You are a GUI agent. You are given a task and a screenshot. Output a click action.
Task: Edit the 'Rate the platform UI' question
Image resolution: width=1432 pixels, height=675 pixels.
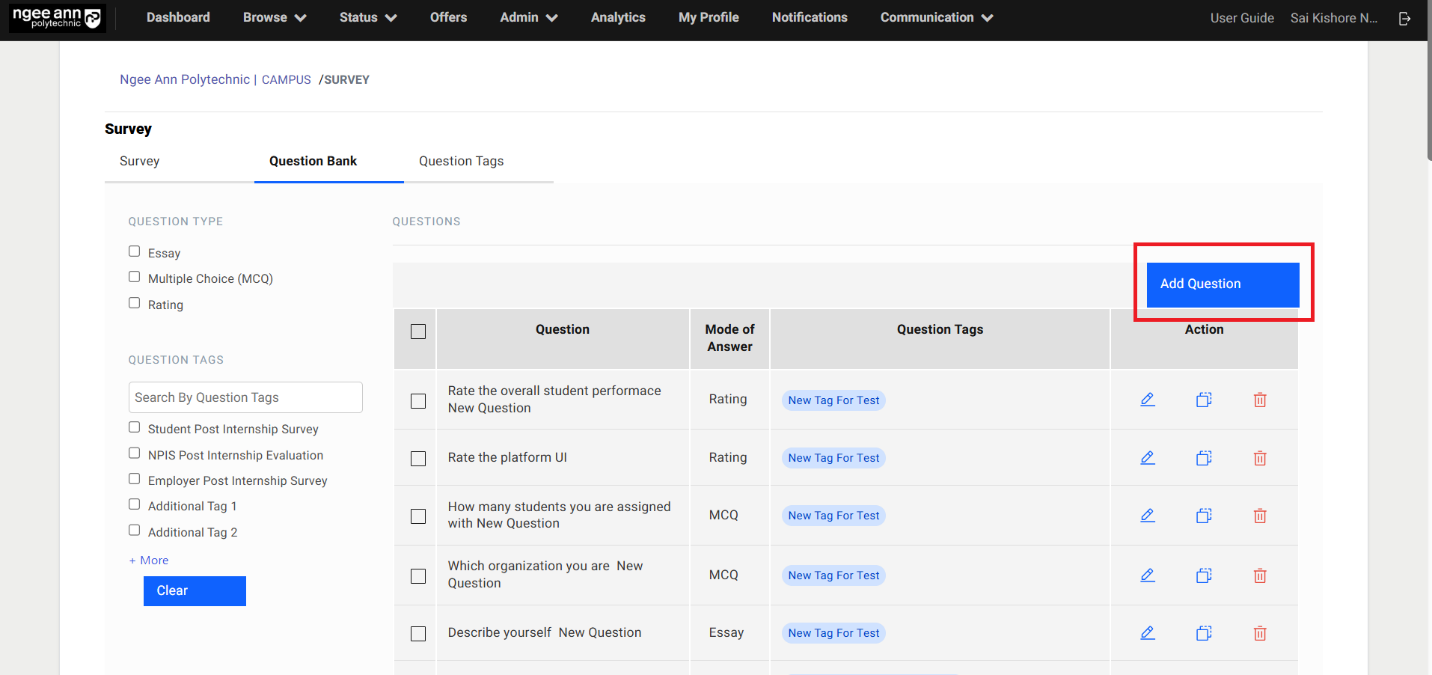point(1147,458)
